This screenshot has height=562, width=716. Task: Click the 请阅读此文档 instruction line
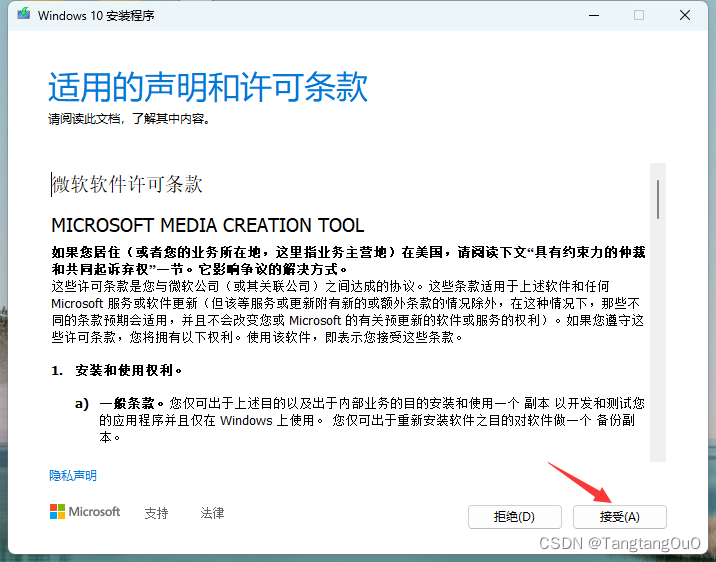click(130, 119)
